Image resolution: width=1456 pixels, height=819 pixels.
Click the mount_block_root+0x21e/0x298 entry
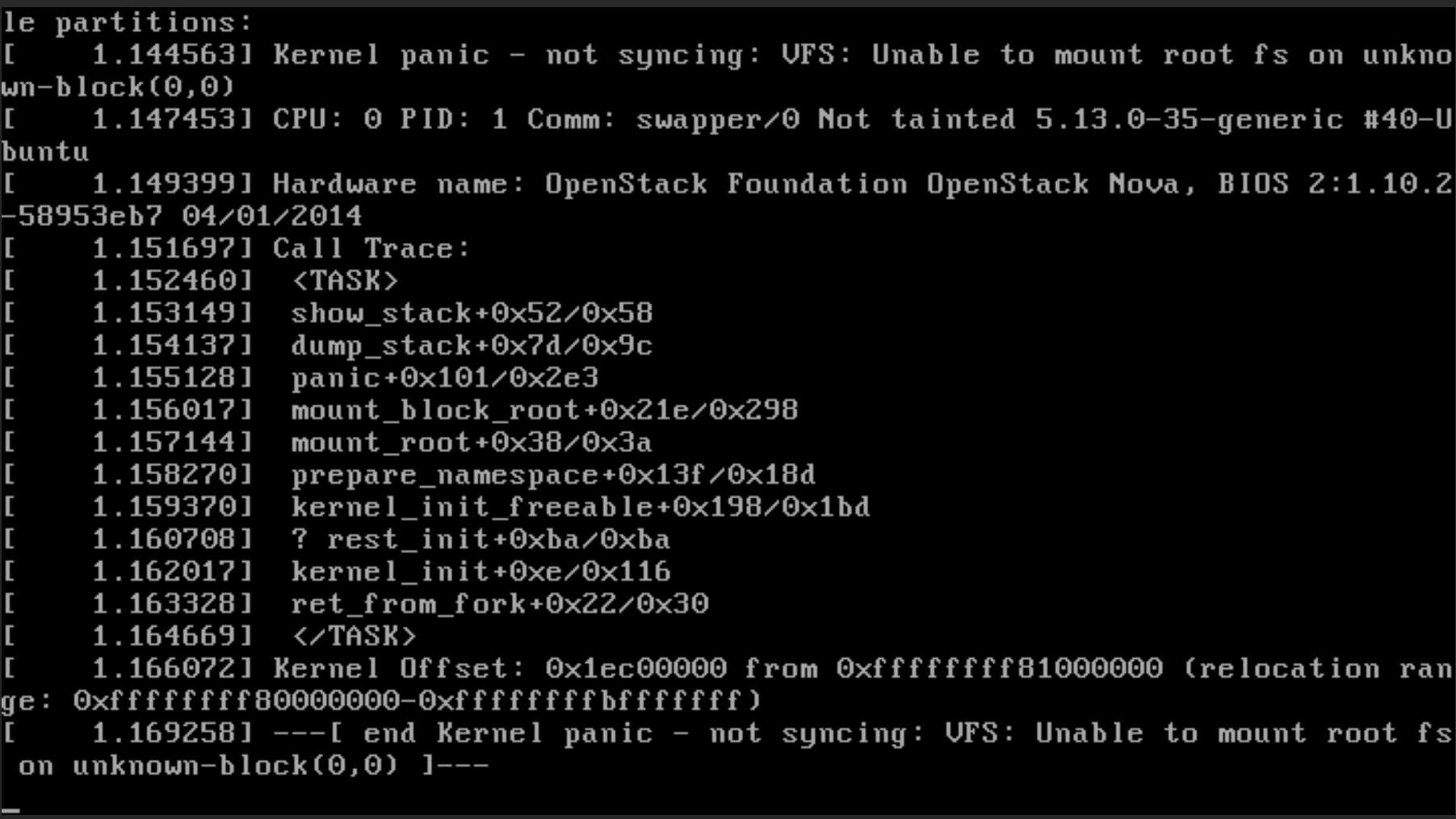coord(544,410)
